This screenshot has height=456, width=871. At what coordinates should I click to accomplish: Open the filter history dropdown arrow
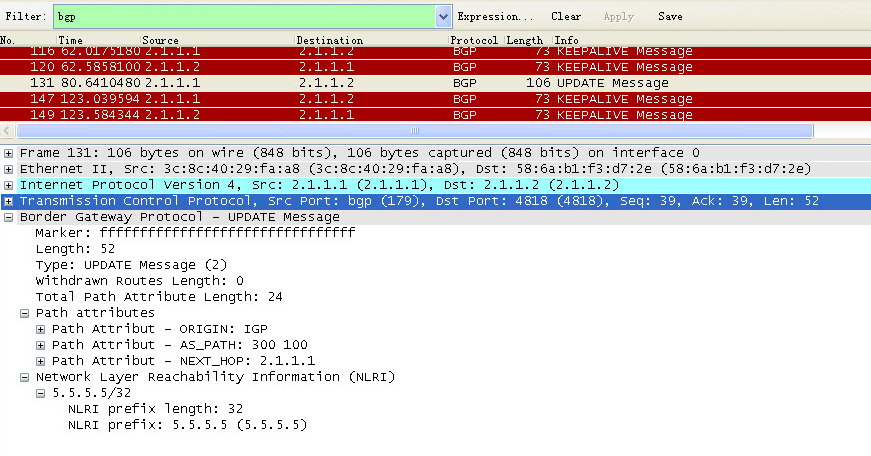[443, 17]
